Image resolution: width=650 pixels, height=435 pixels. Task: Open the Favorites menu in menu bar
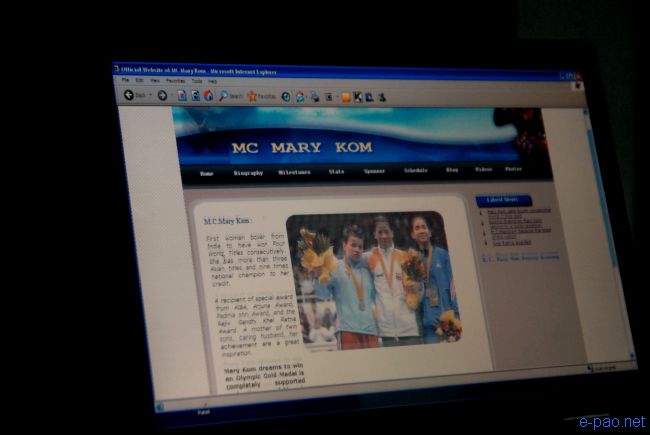178,81
